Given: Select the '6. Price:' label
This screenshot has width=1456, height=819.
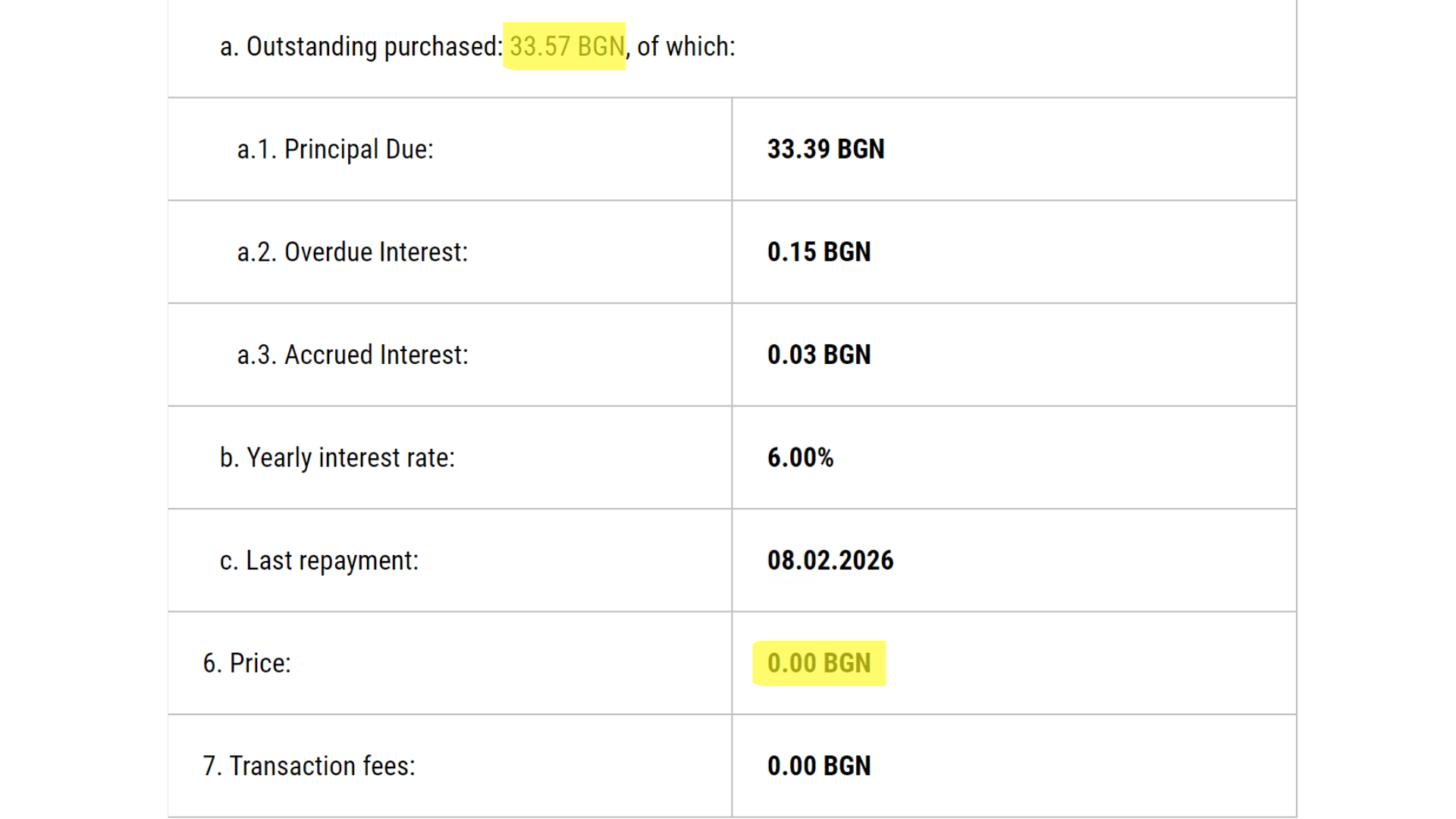Looking at the screenshot, I should [x=246, y=664].
